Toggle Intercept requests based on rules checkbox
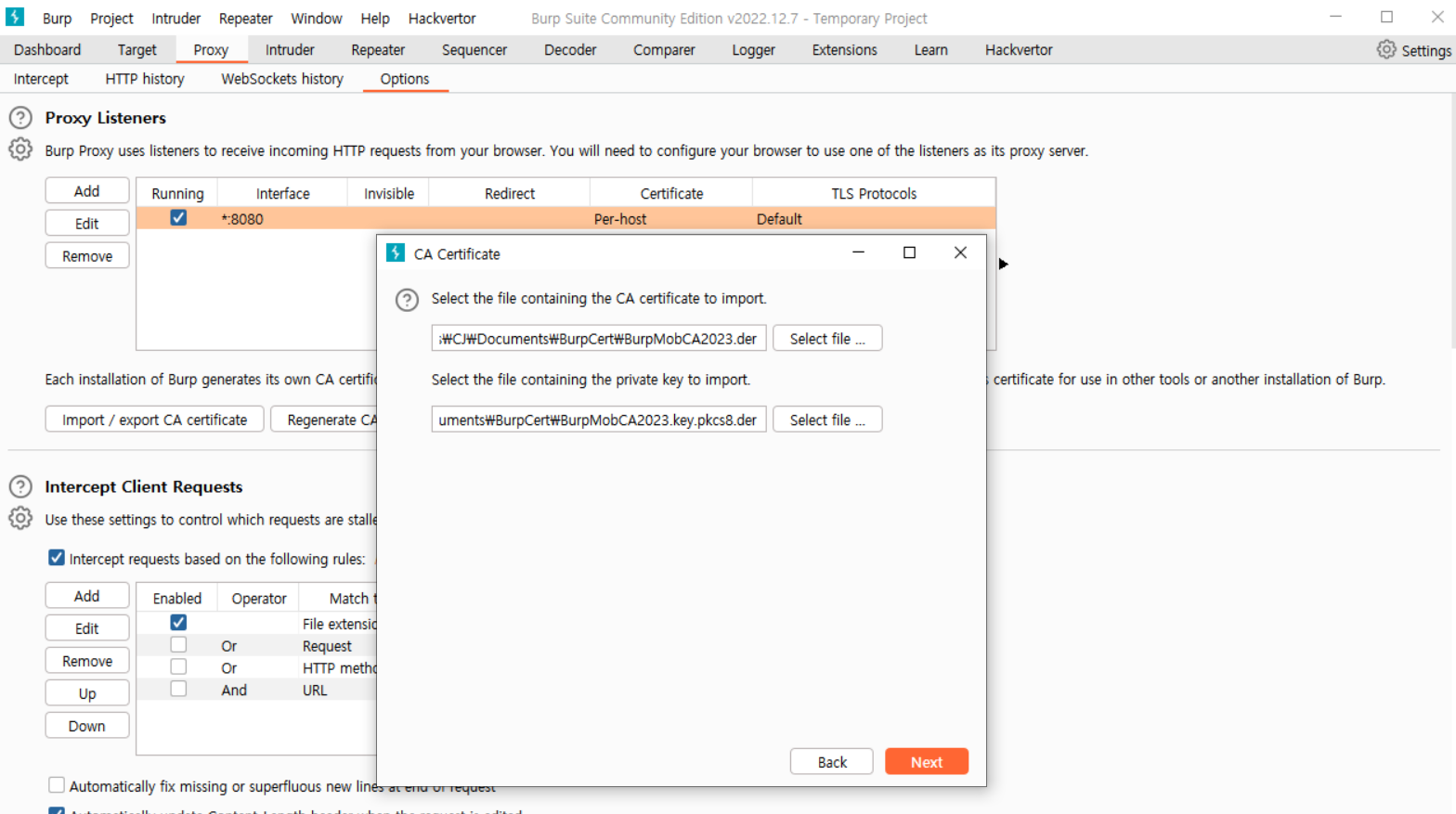The width and height of the screenshot is (1456, 814). pos(57,558)
